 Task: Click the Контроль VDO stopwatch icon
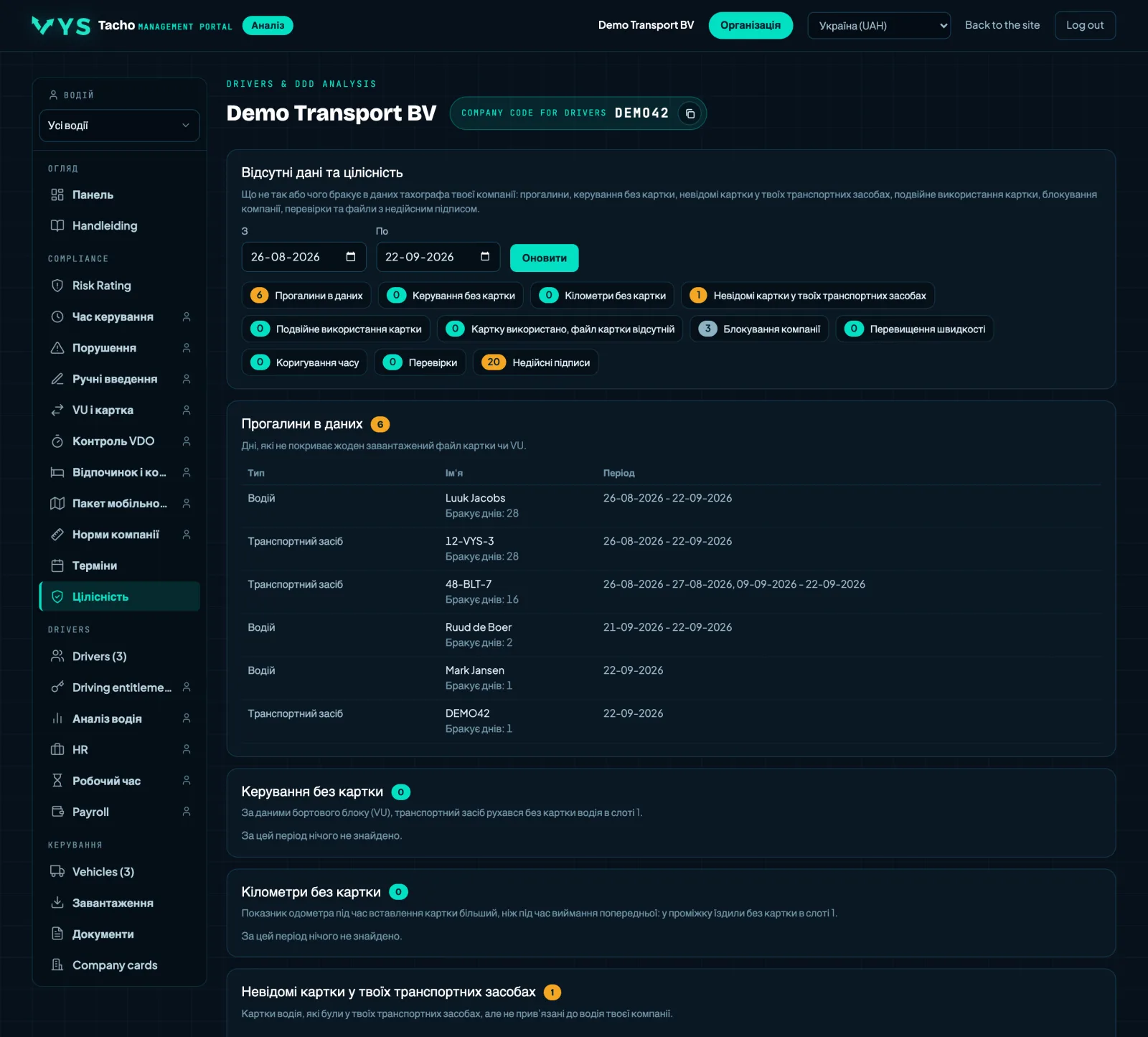pyautogui.click(x=57, y=441)
